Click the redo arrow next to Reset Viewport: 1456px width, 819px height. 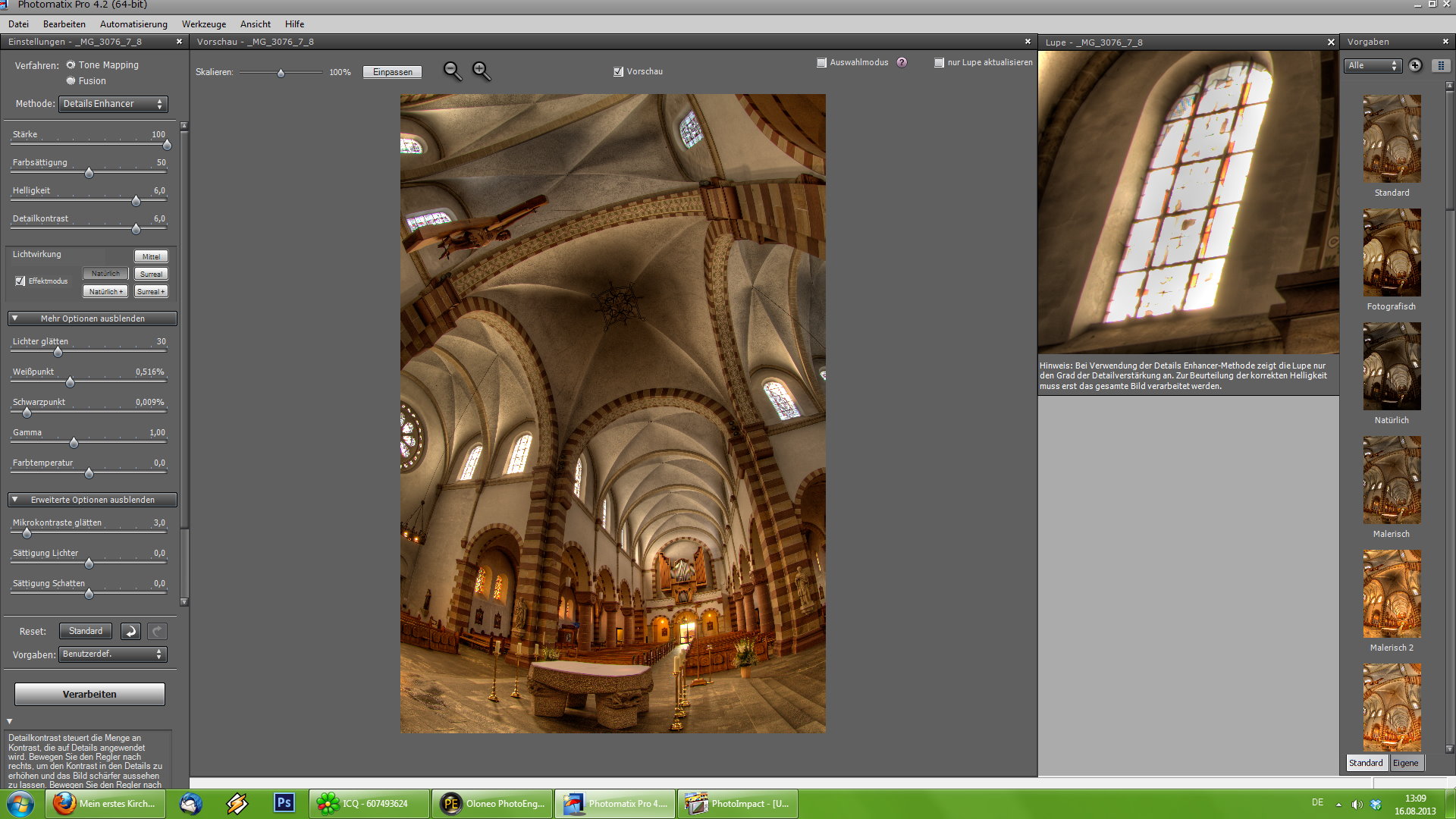[157, 631]
